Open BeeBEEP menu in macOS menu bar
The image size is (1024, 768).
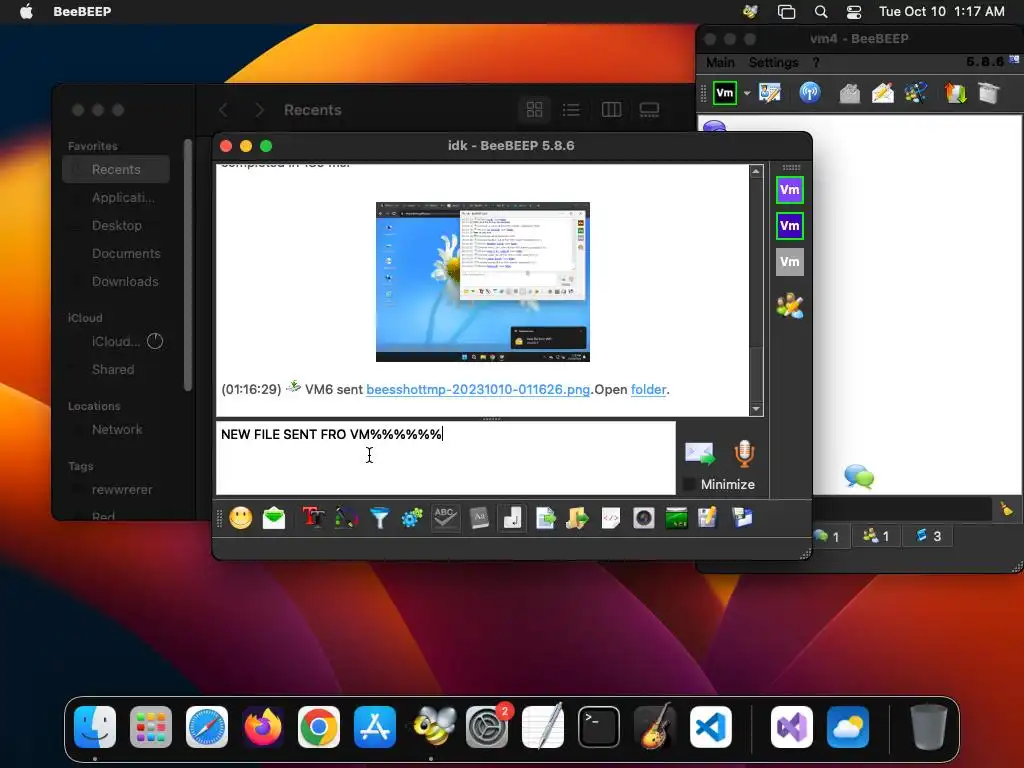(82, 11)
